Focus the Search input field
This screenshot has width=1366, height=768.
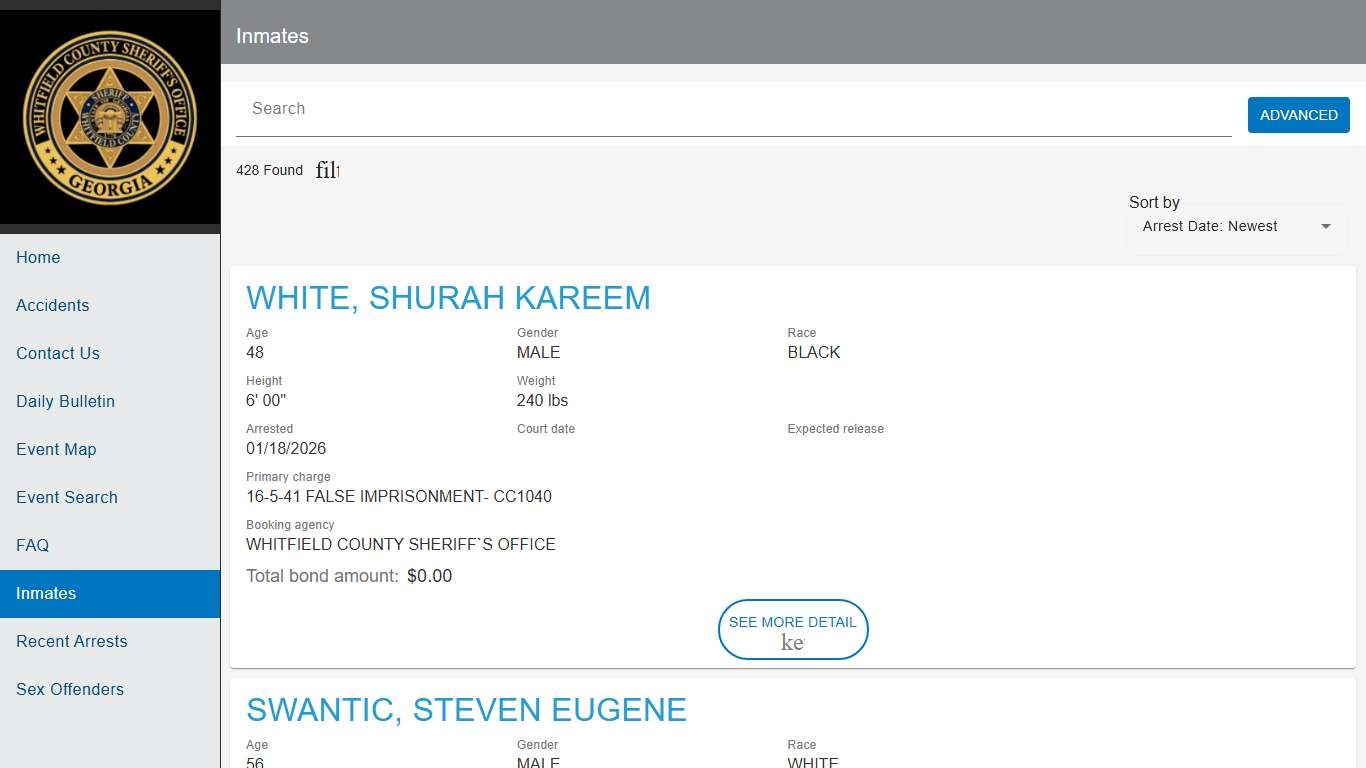(733, 109)
